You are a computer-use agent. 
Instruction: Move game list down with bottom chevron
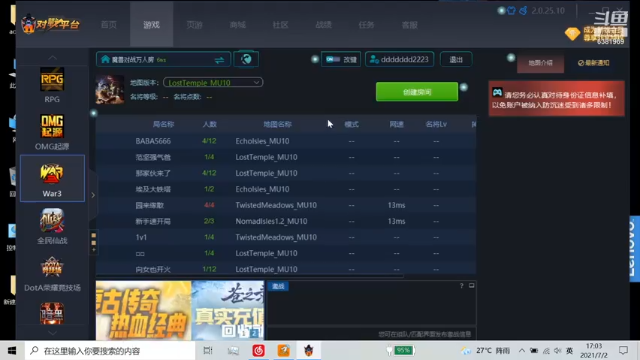52,333
